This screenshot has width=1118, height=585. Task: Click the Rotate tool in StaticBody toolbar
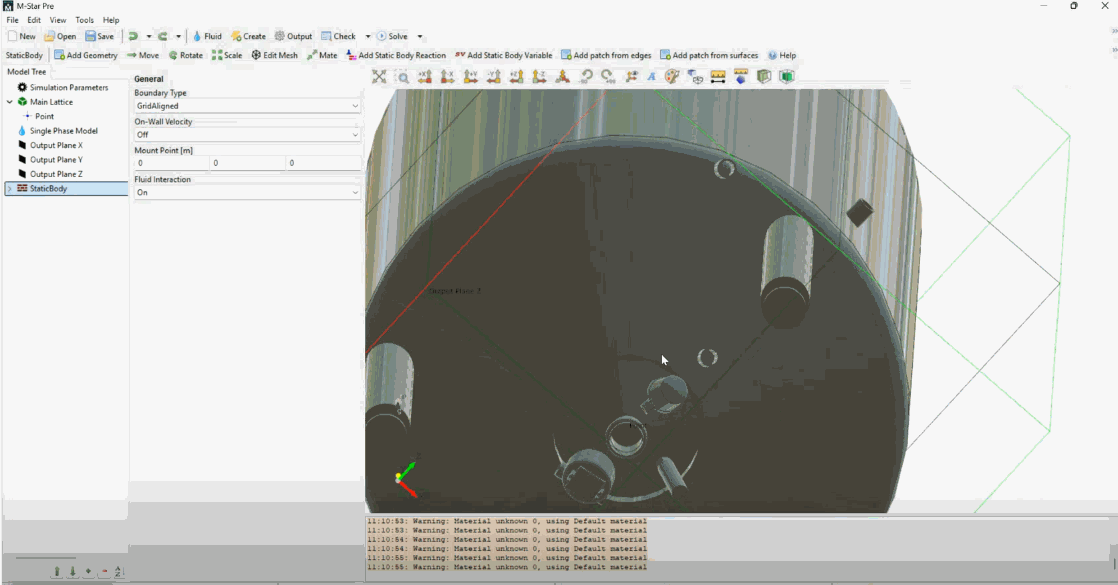(185, 56)
